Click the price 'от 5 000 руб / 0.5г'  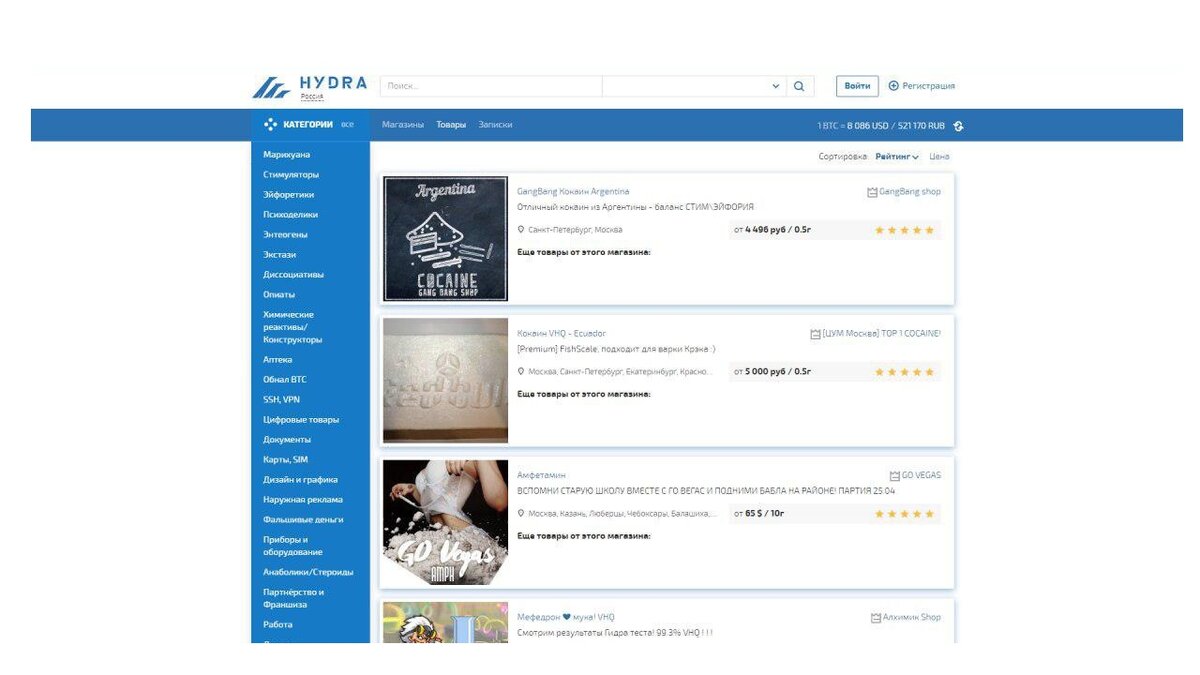point(772,372)
